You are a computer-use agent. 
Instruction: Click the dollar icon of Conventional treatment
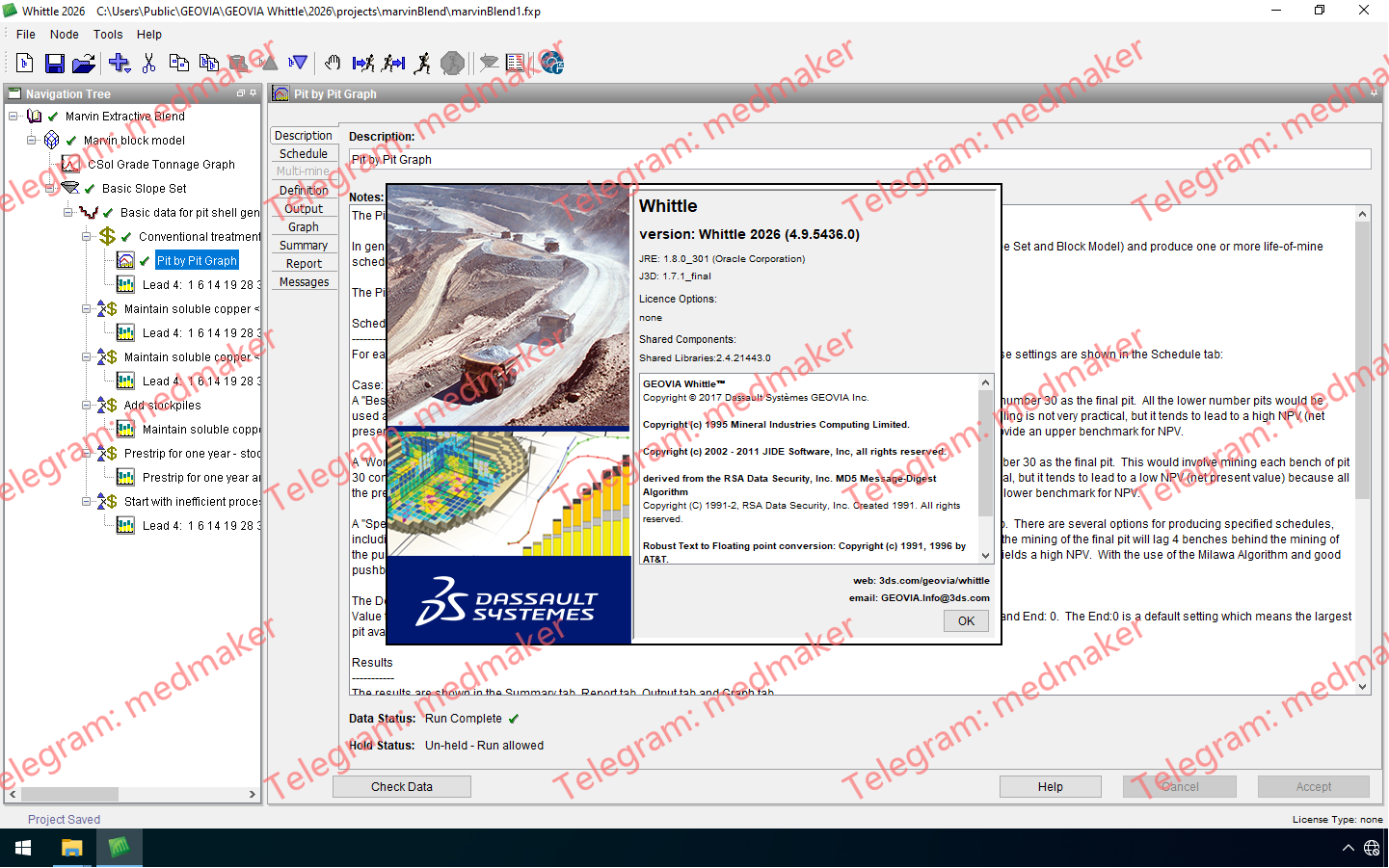(x=107, y=237)
